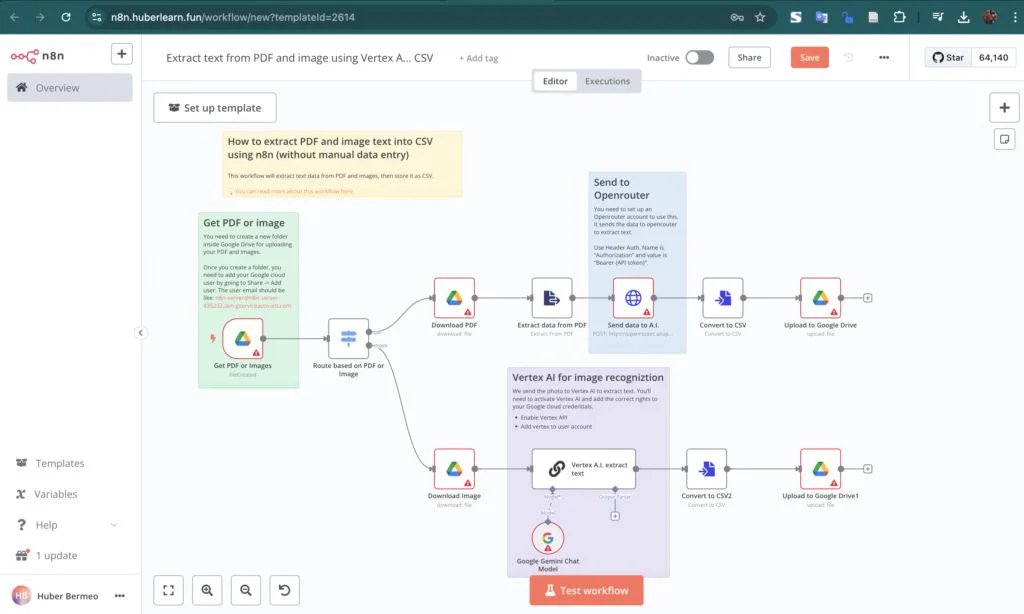Viewport: 1024px width, 614px height.
Task: Open the Convert to CSV node
Action: coord(722,298)
